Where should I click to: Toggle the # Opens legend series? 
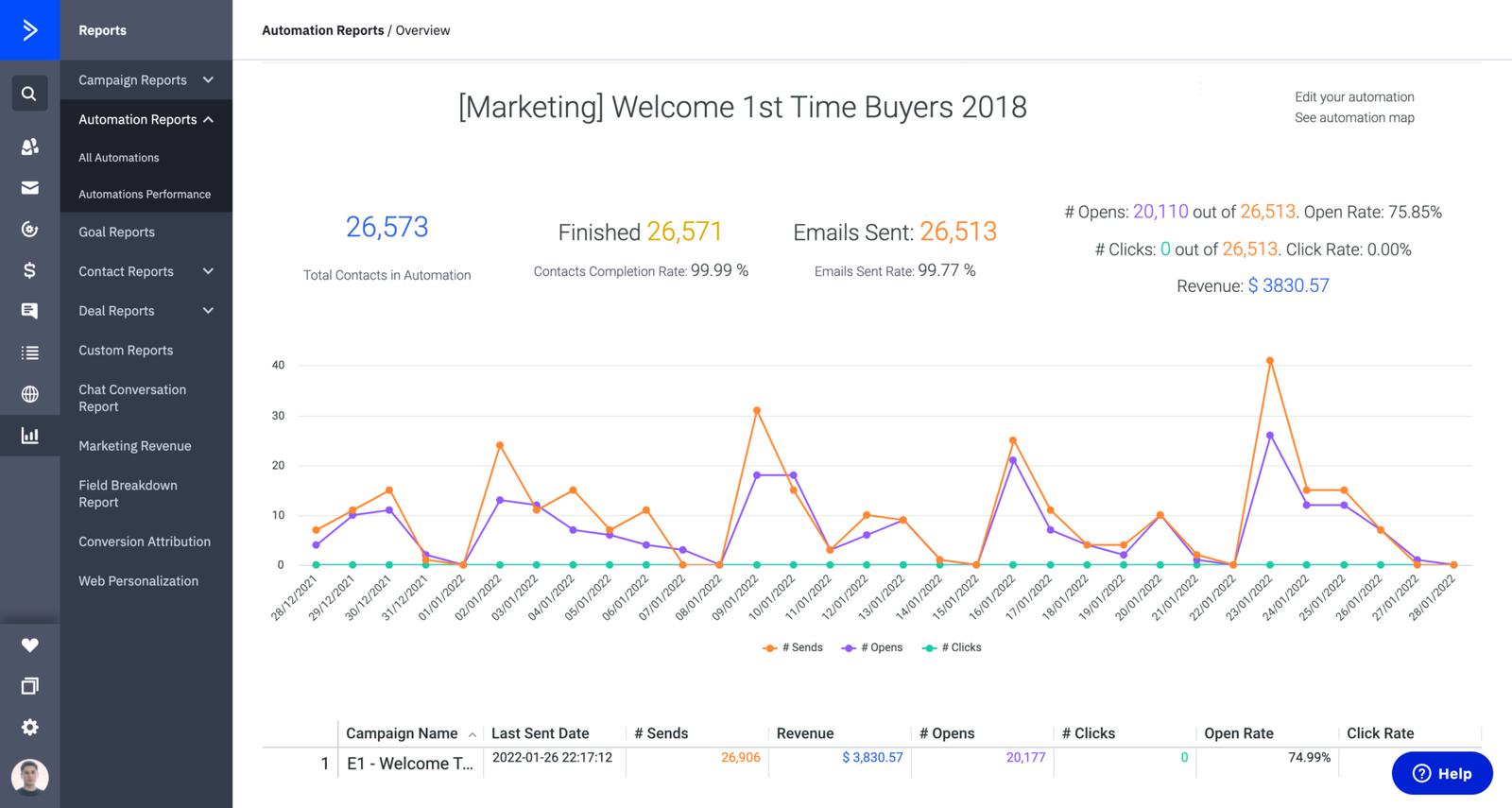click(x=872, y=647)
